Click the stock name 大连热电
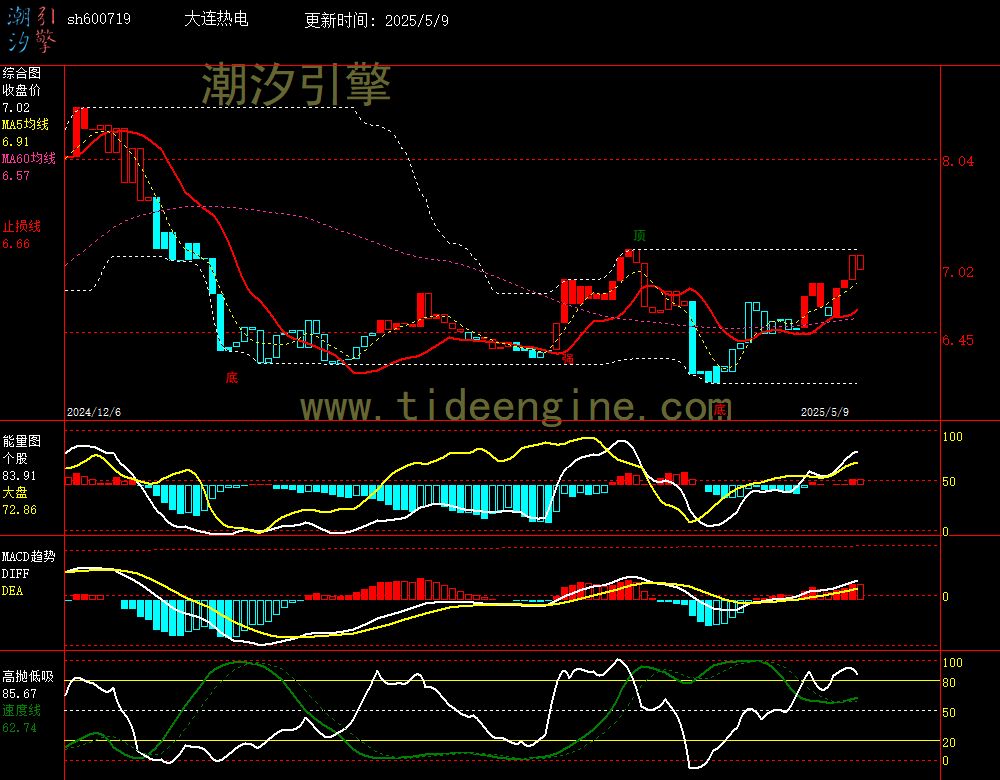 [x=216, y=19]
